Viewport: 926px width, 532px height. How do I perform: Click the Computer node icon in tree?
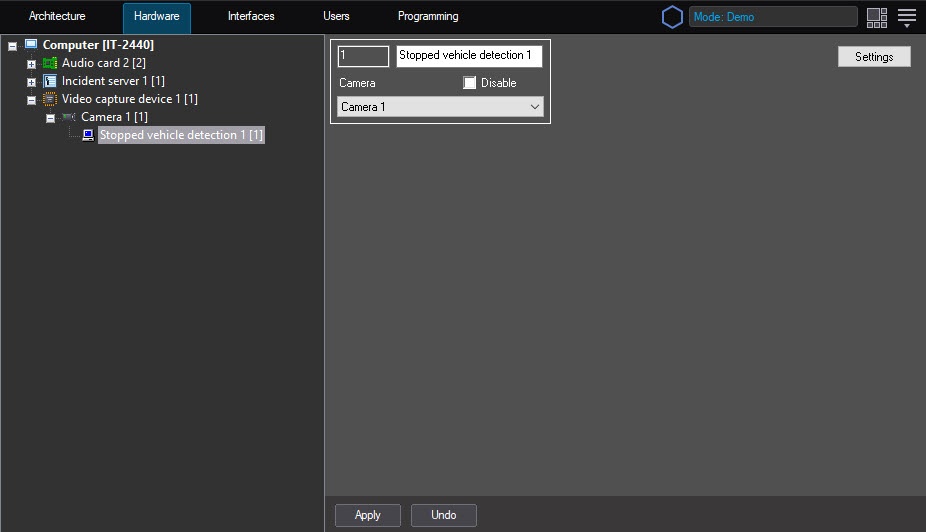click(31, 44)
